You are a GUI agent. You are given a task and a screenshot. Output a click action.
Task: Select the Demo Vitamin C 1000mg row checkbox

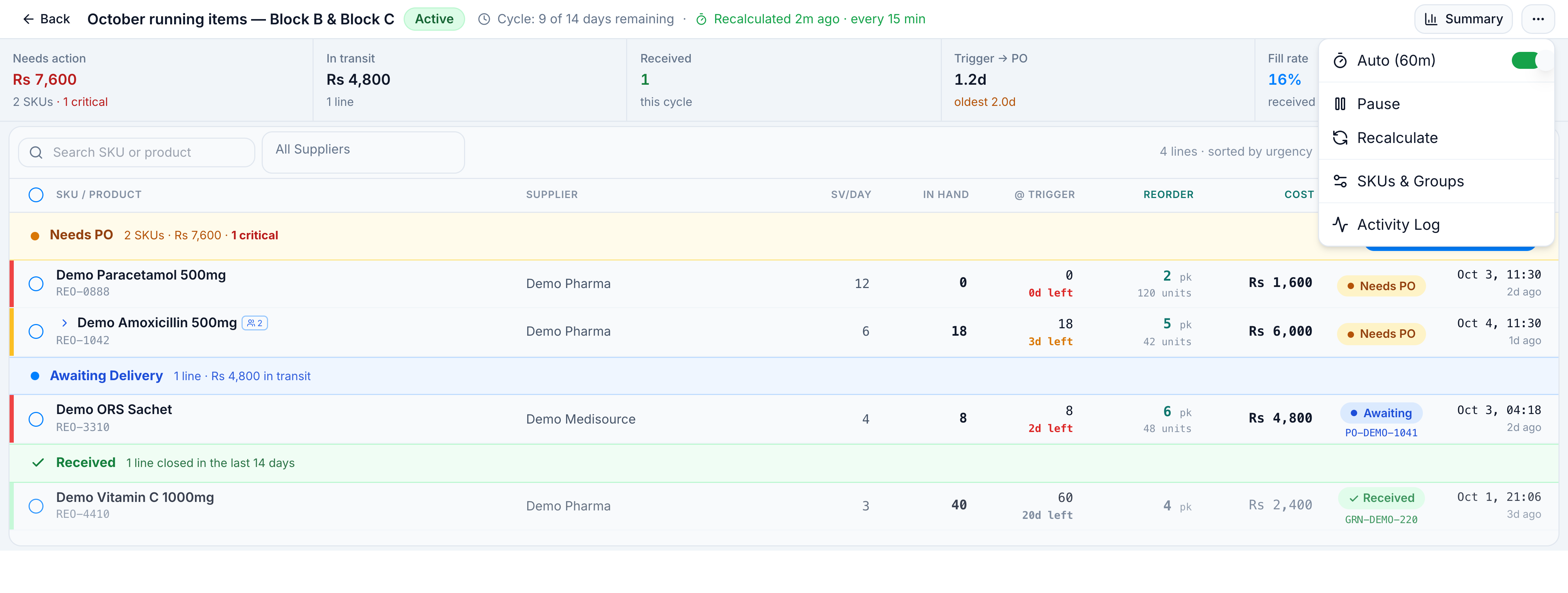coord(36,506)
